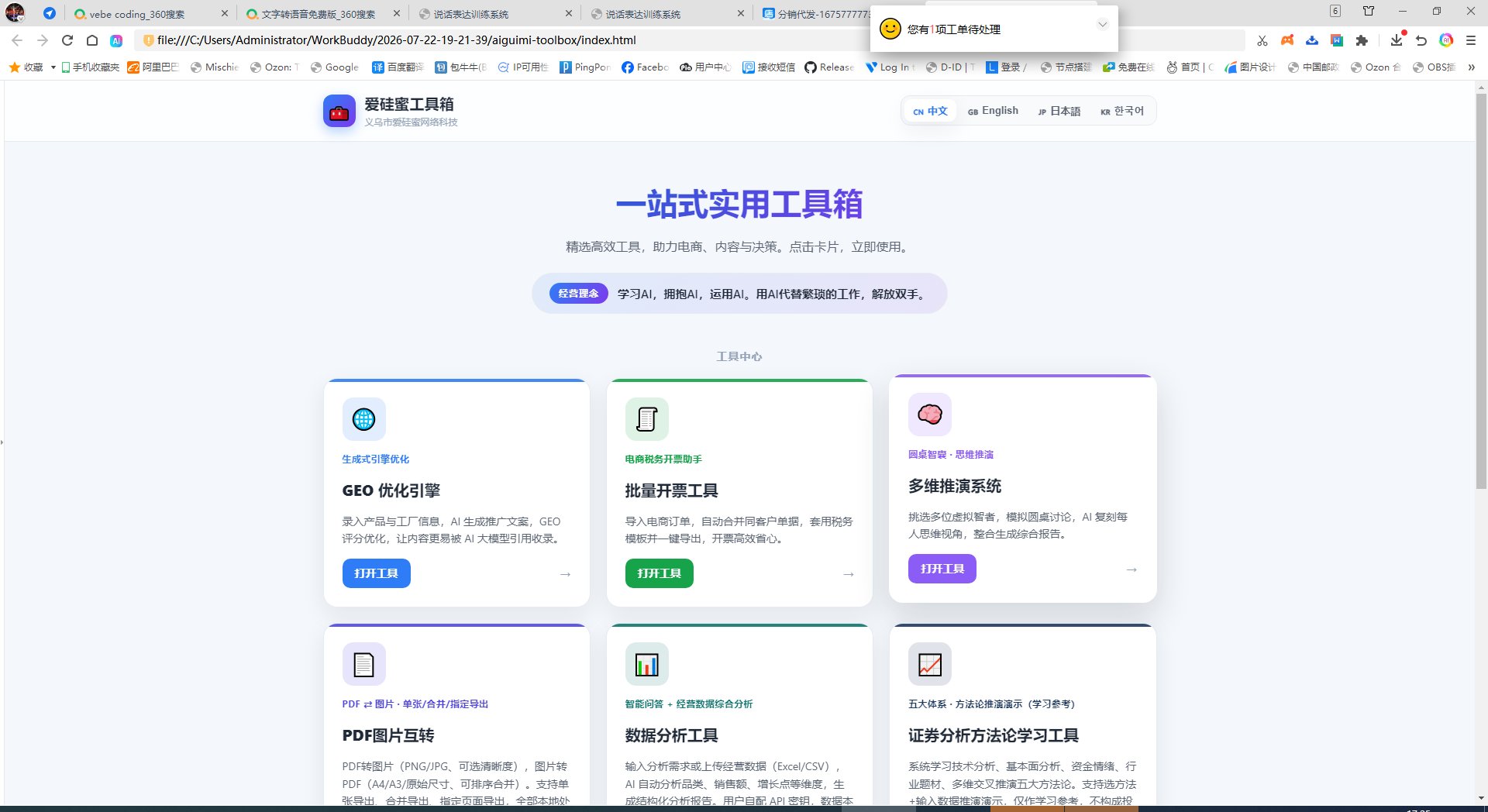Screen dimensions: 1488x812
Task: Click the 爱硅蜜工具箱 toolbox logo
Action: point(339,111)
